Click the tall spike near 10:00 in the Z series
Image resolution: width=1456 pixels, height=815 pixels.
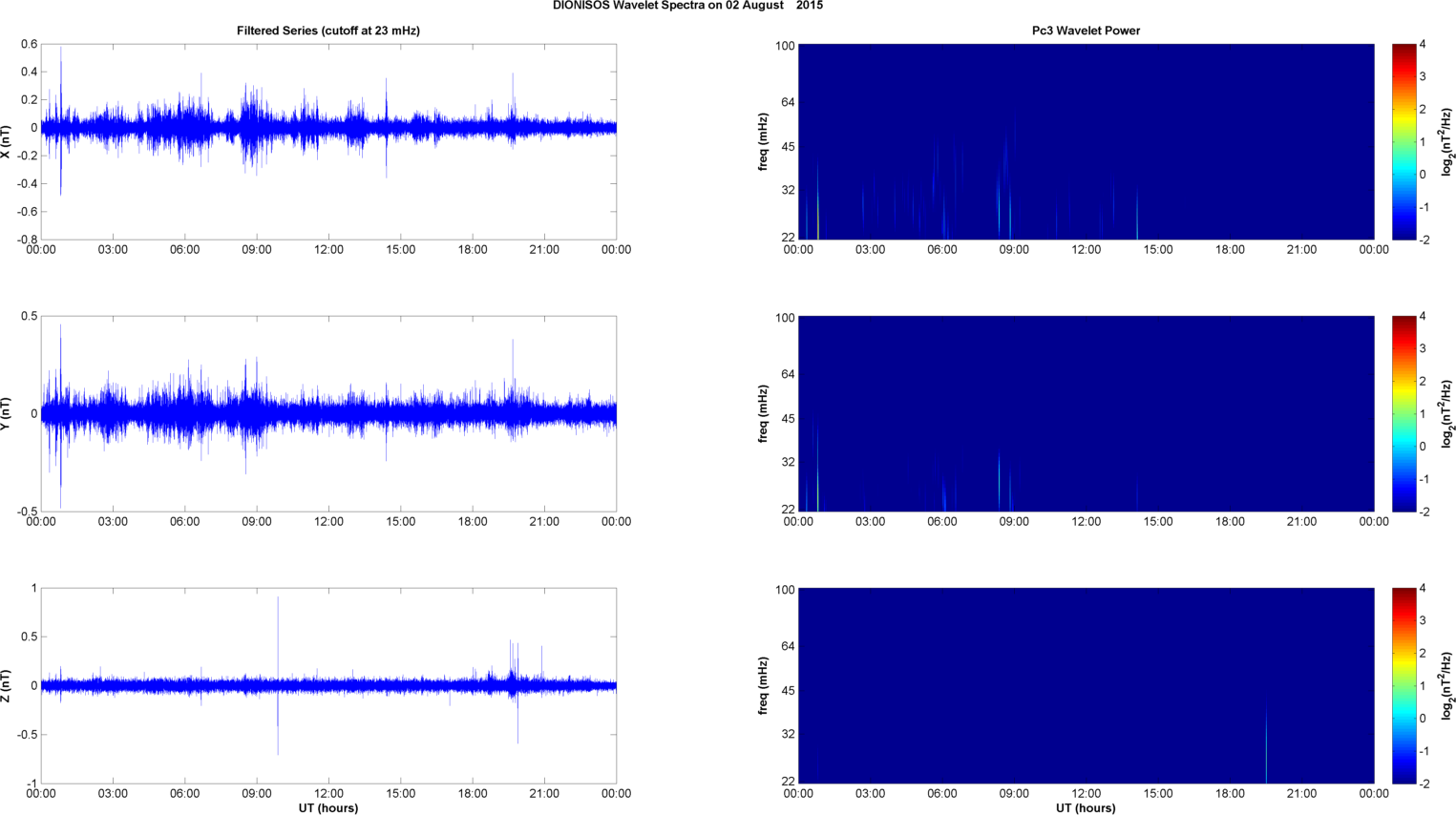(278, 676)
